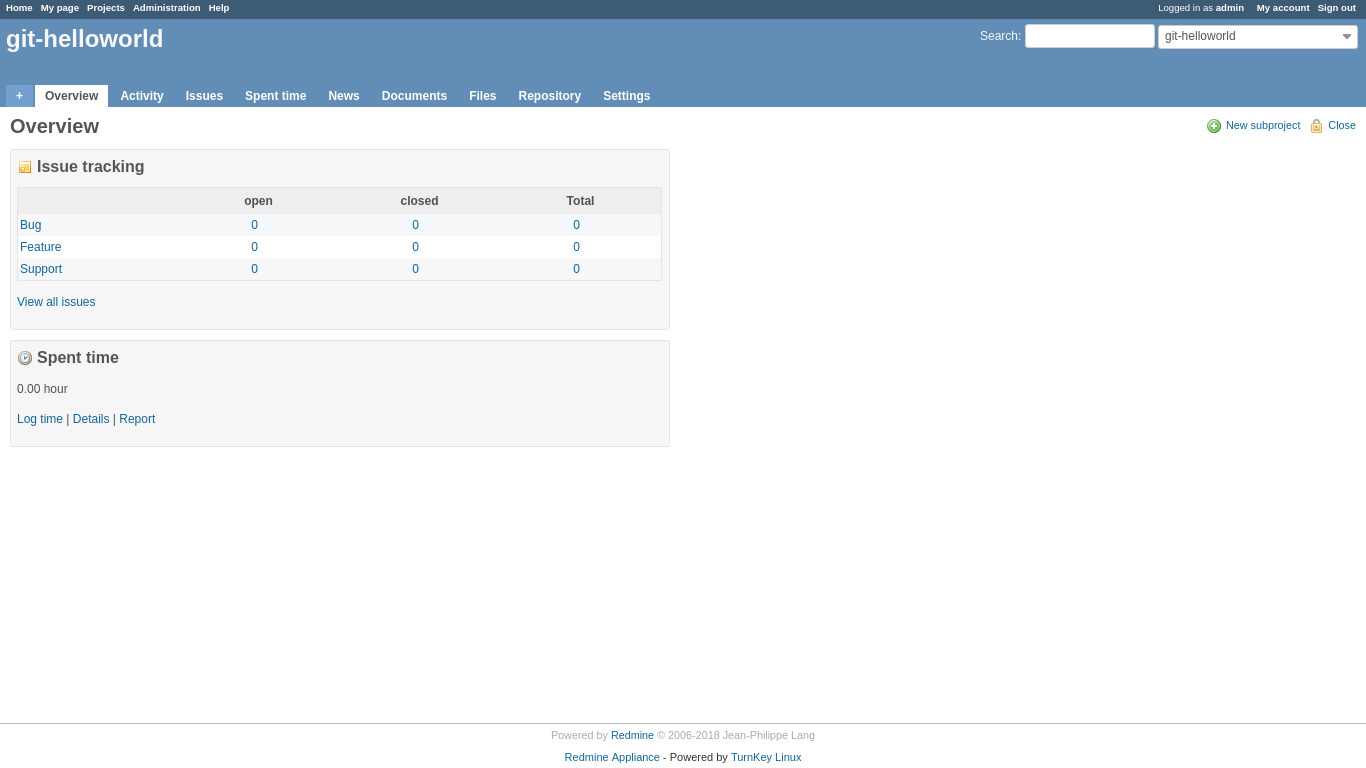
Task: Click the Spent time clock icon
Action: tap(25, 358)
